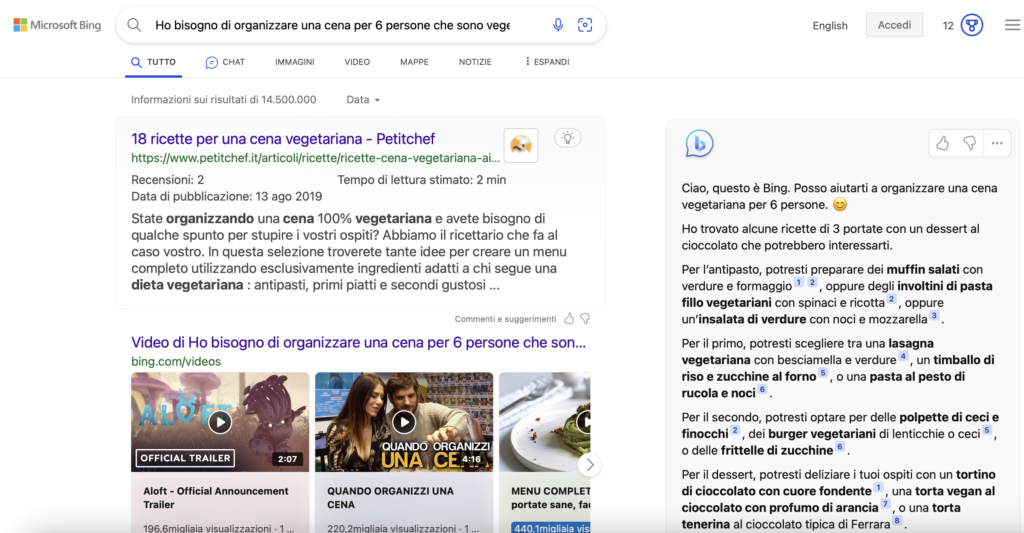Switch to the Chat tab
1024x533 pixels.
225,62
